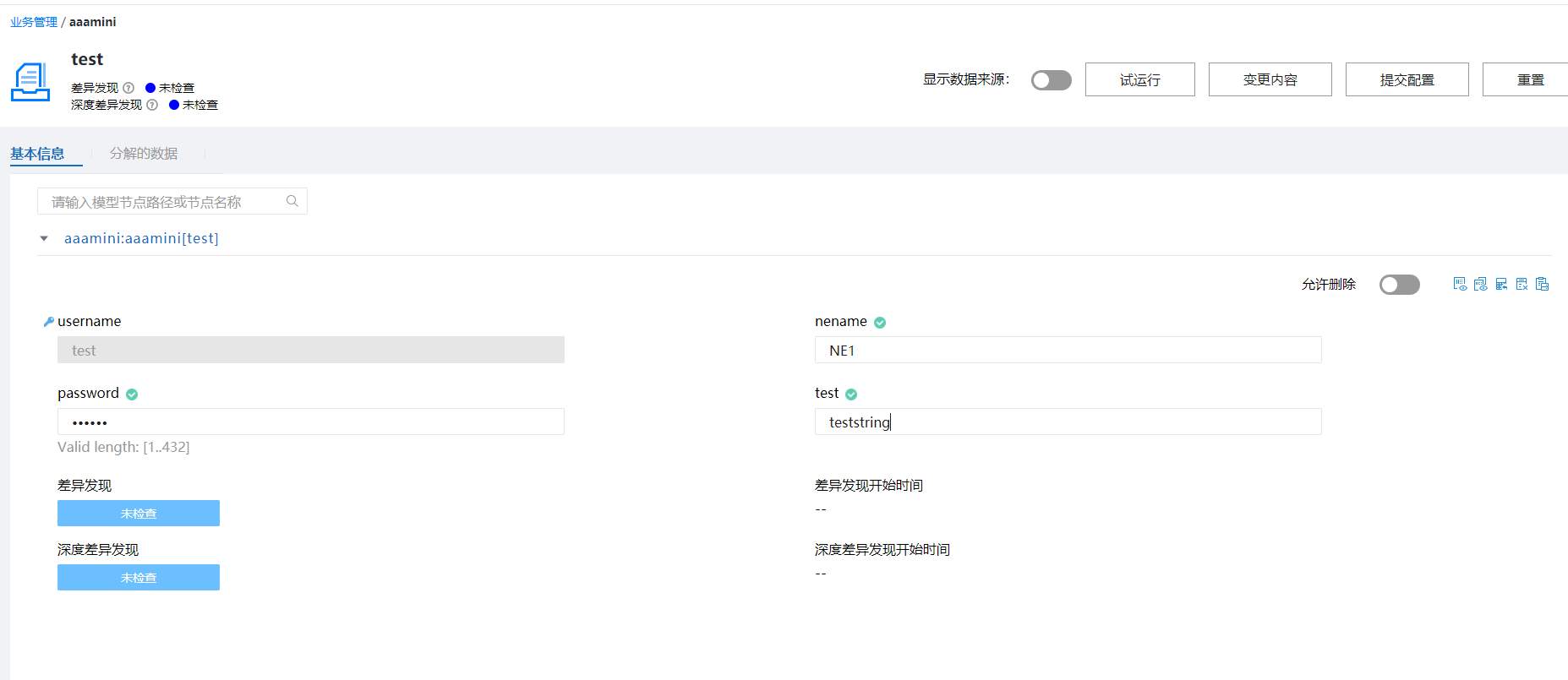This screenshot has width=1568, height=680.
Task: Click the 深度差异发现开始时间 label
Action: 882,549
